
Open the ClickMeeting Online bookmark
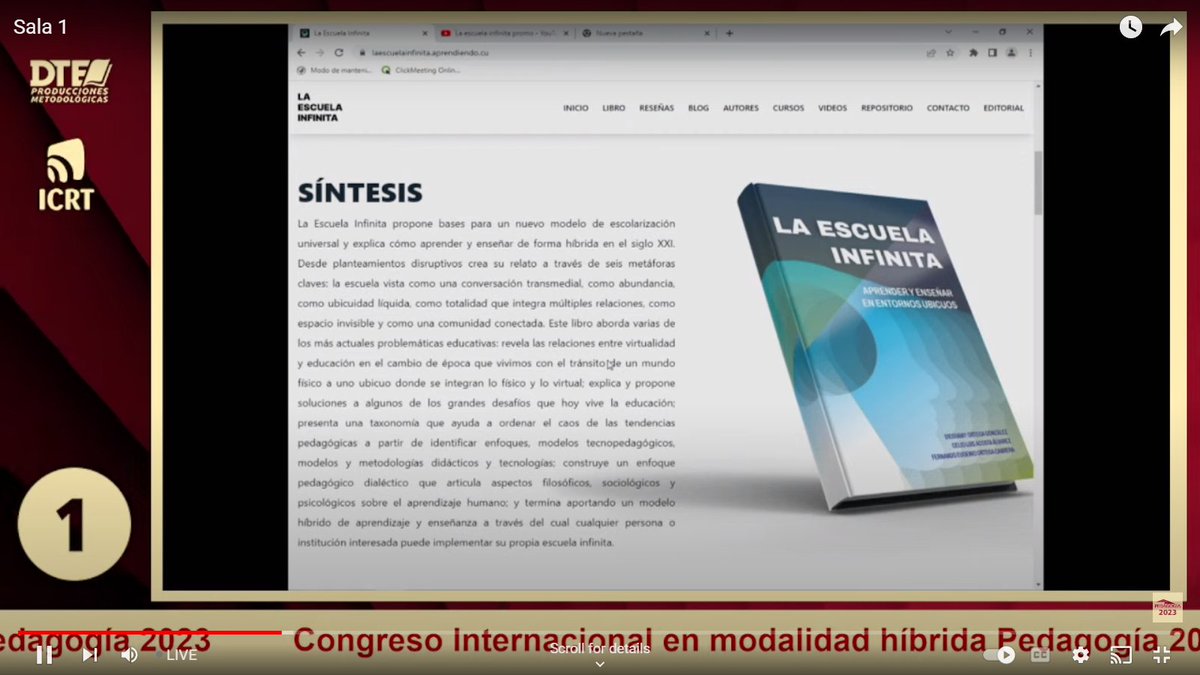pyautogui.click(x=420, y=70)
